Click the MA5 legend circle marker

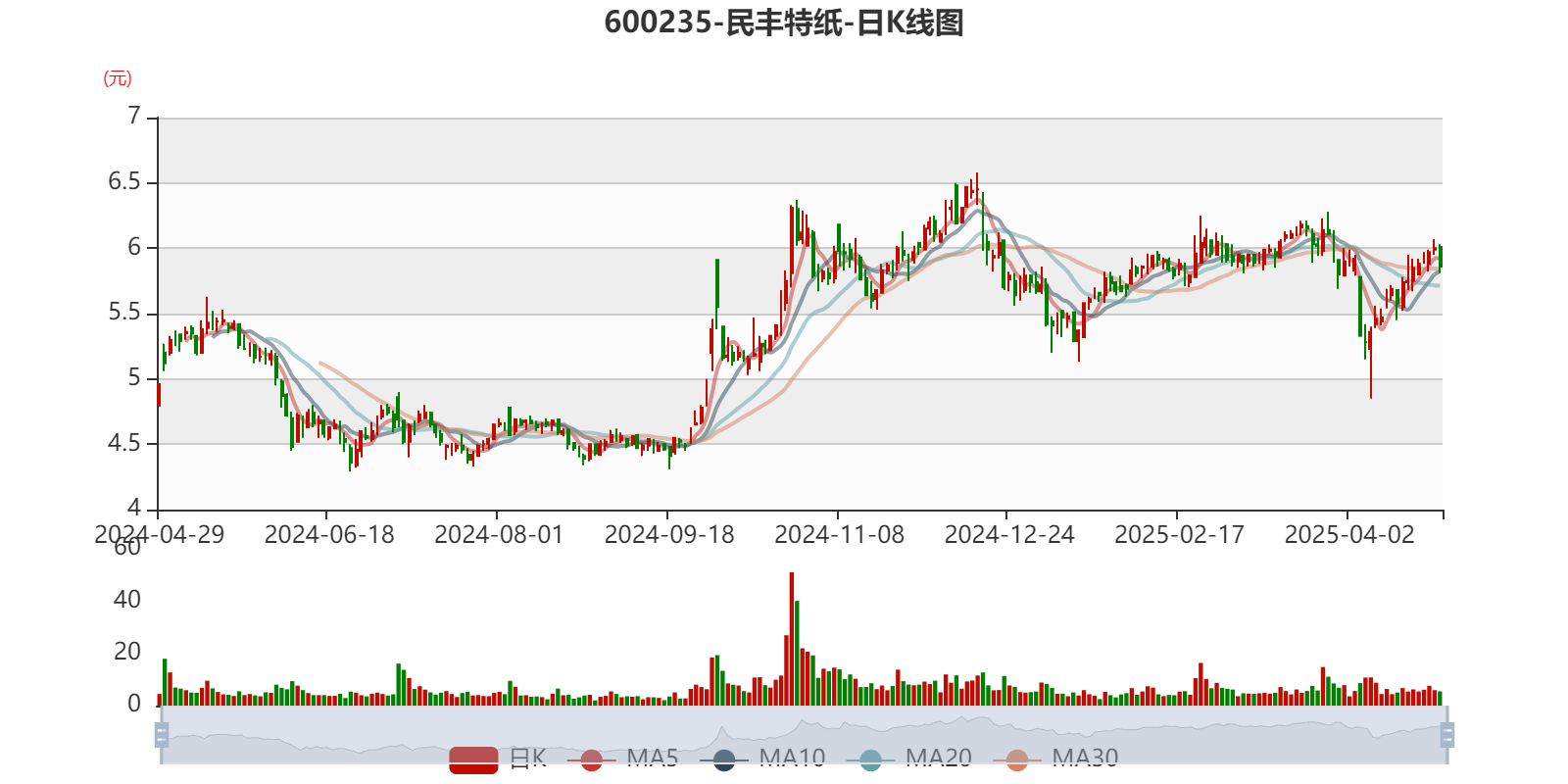(x=591, y=759)
